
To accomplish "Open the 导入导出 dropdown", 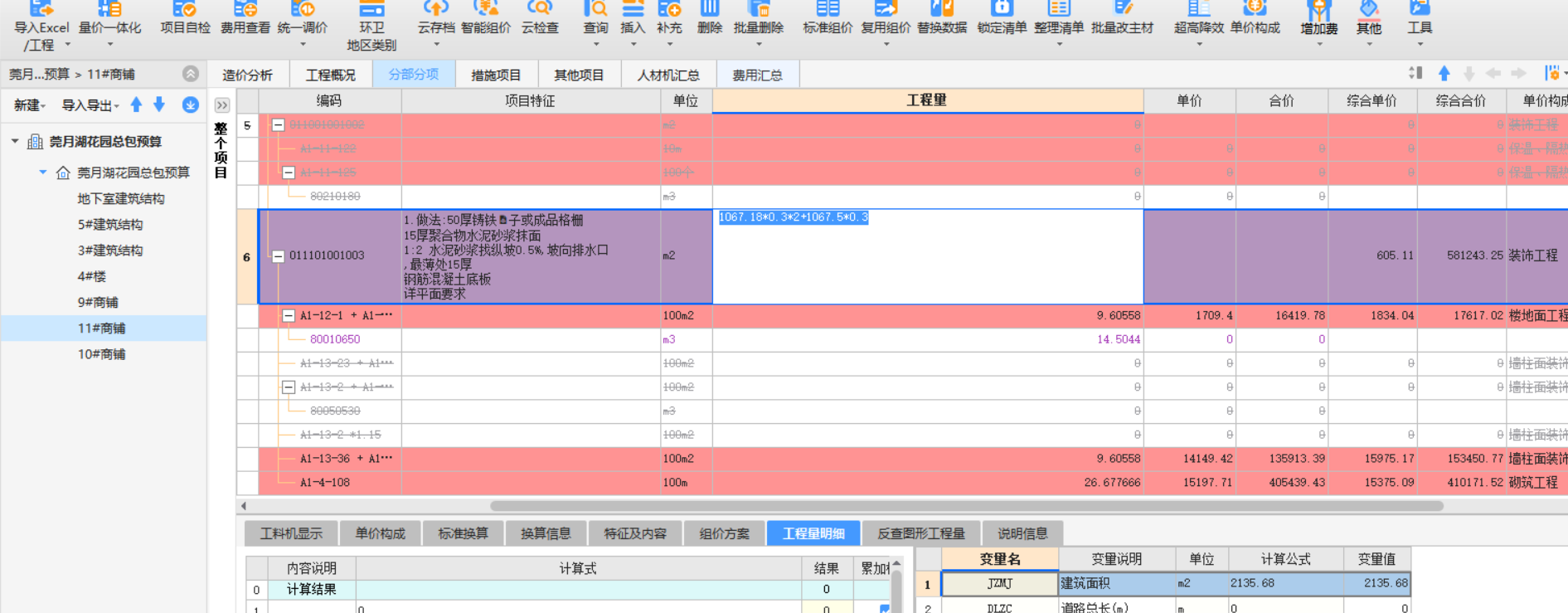I will pyautogui.click(x=90, y=105).
